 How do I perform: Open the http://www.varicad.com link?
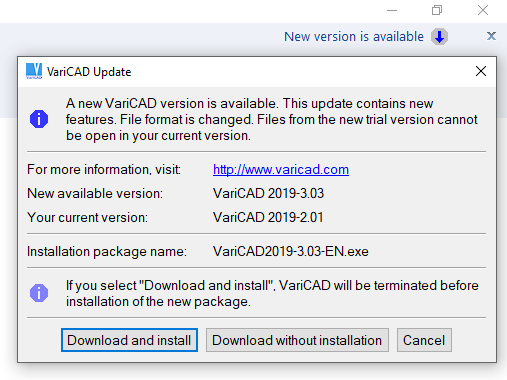click(x=281, y=170)
